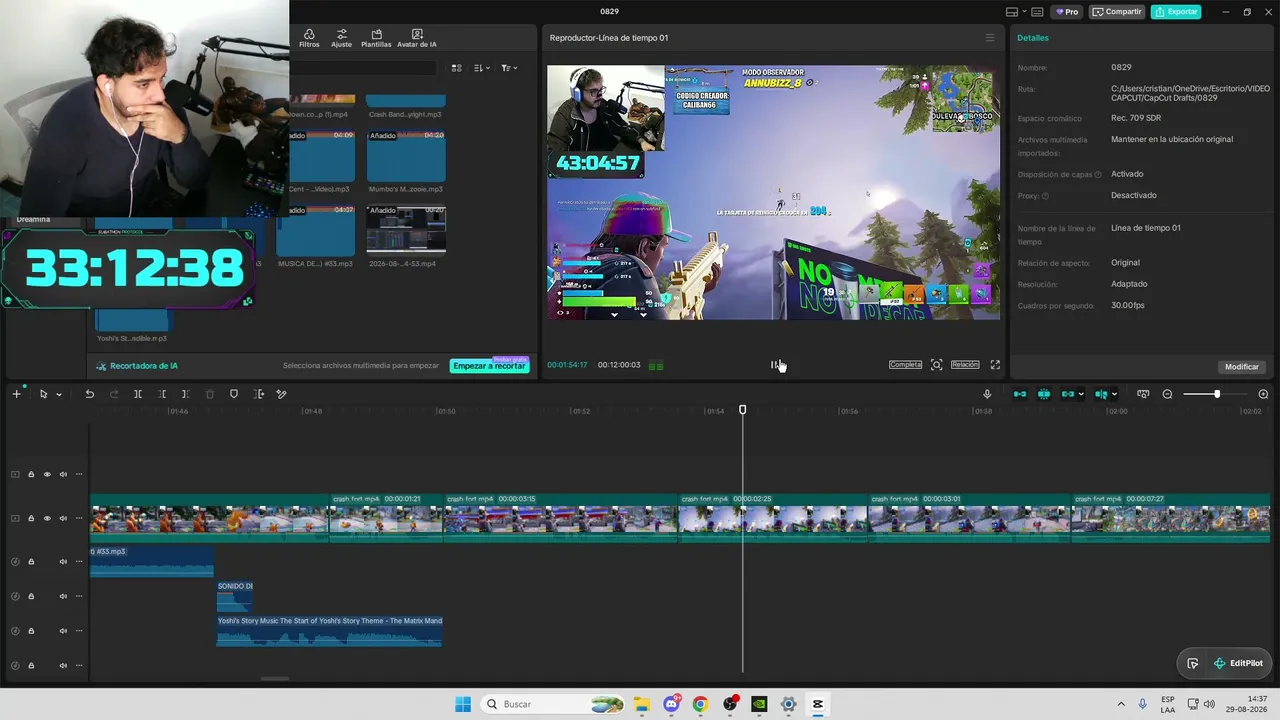Image resolution: width=1280 pixels, height=720 pixels.
Task: Toggle the media grid view icon
Action: point(456,68)
